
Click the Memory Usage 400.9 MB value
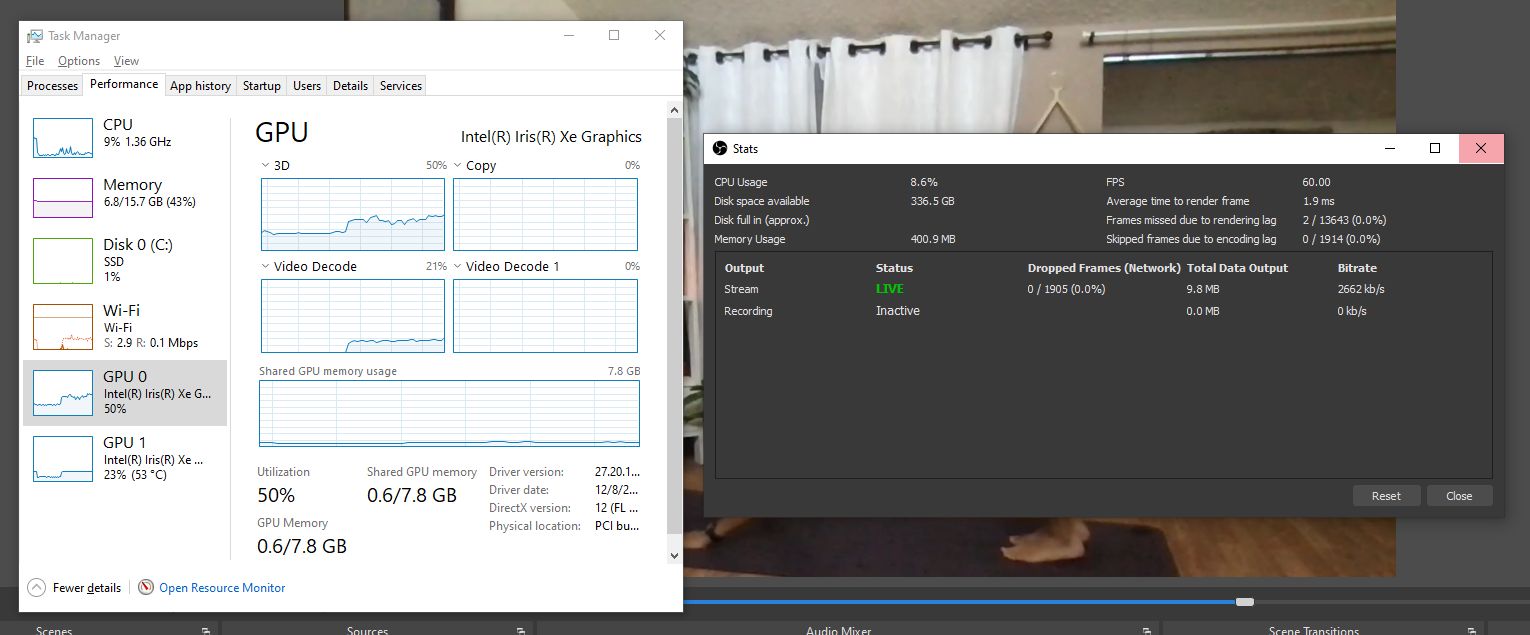[933, 239]
